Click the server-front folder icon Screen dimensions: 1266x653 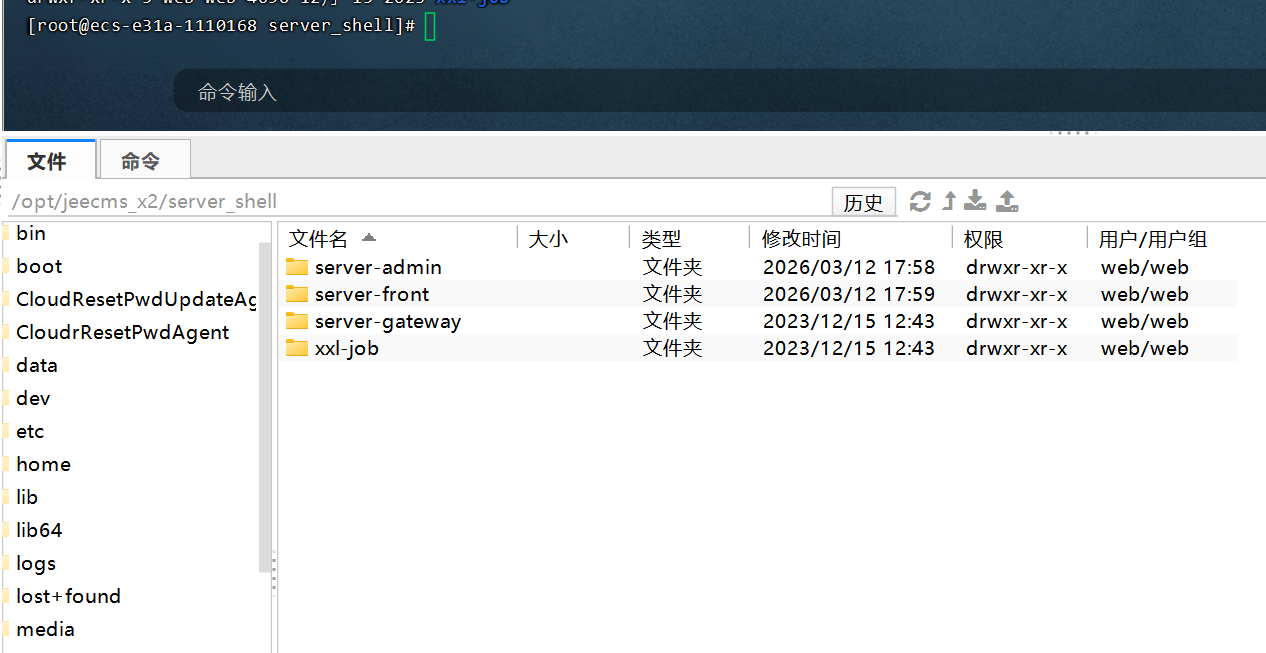(x=297, y=294)
